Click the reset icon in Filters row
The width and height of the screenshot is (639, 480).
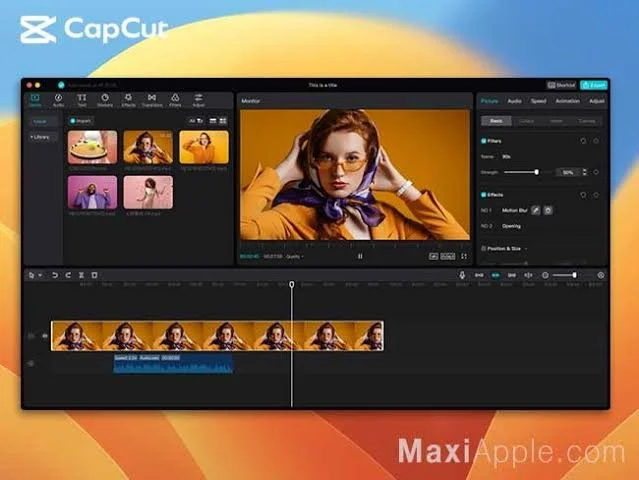click(x=583, y=141)
